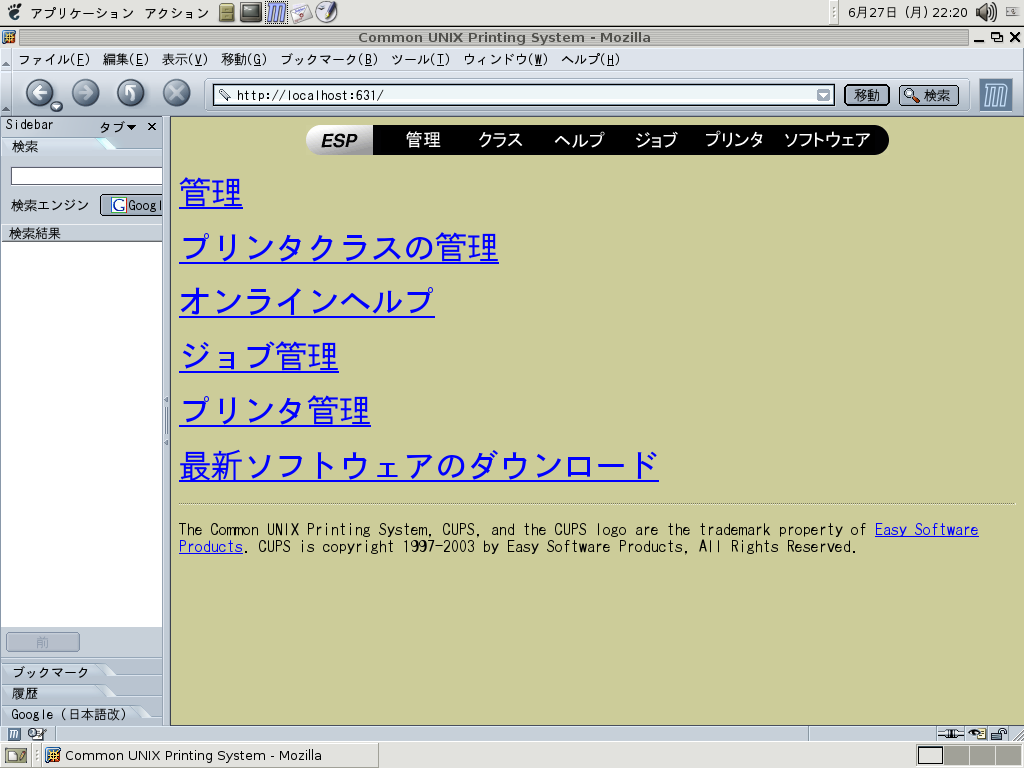This screenshot has height=768, width=1024.
Task: Launch the file cabinet home folder icon
Action: coord(227,12)
